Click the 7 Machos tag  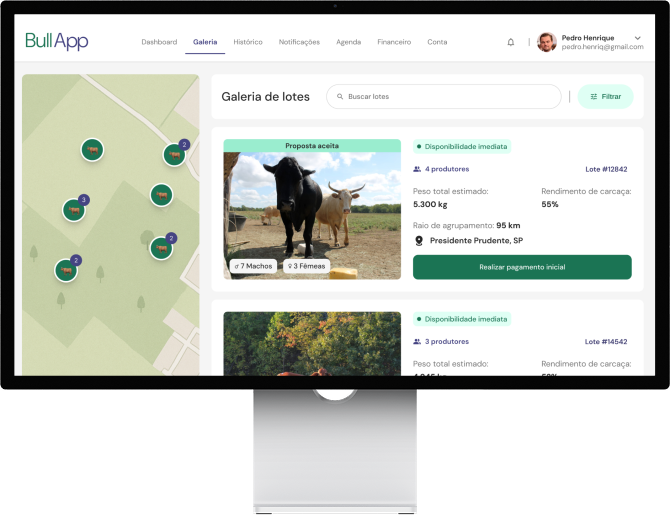point(253,266)
